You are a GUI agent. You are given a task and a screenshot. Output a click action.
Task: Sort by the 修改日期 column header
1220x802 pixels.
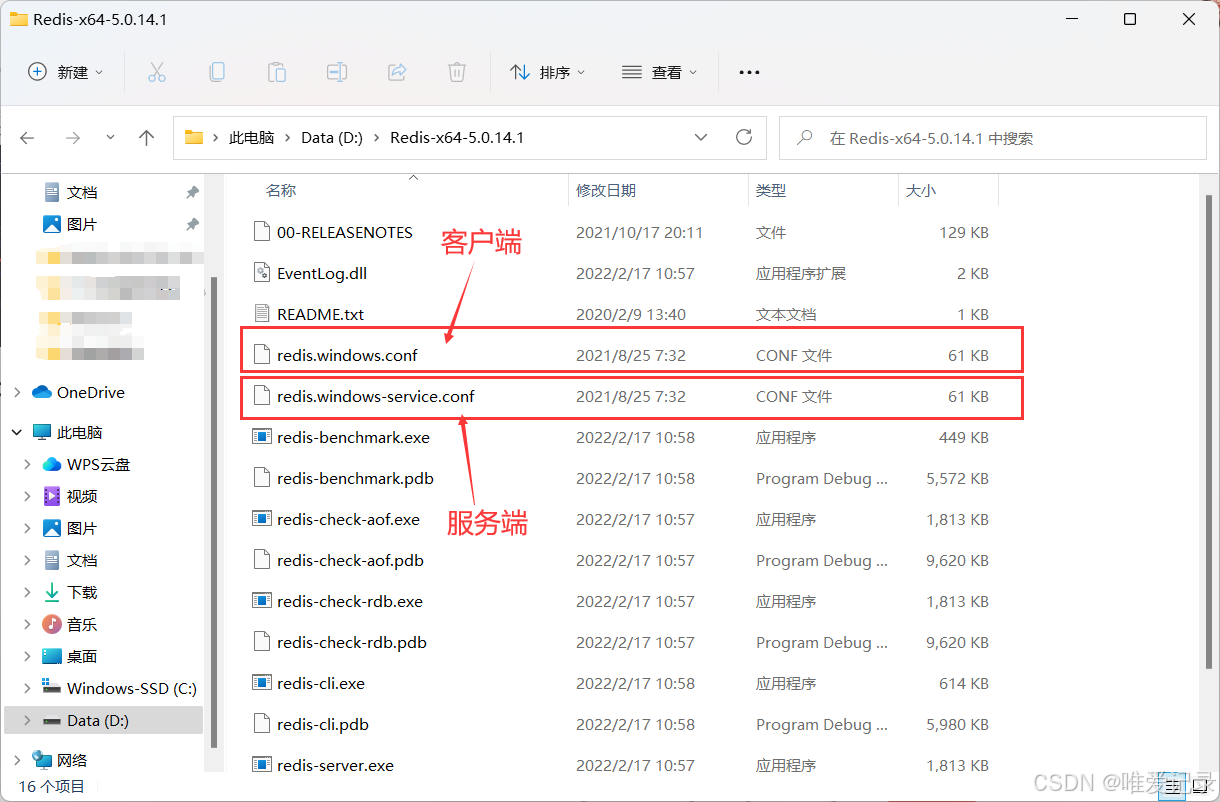pyautogui.click(x=606, y=190)
